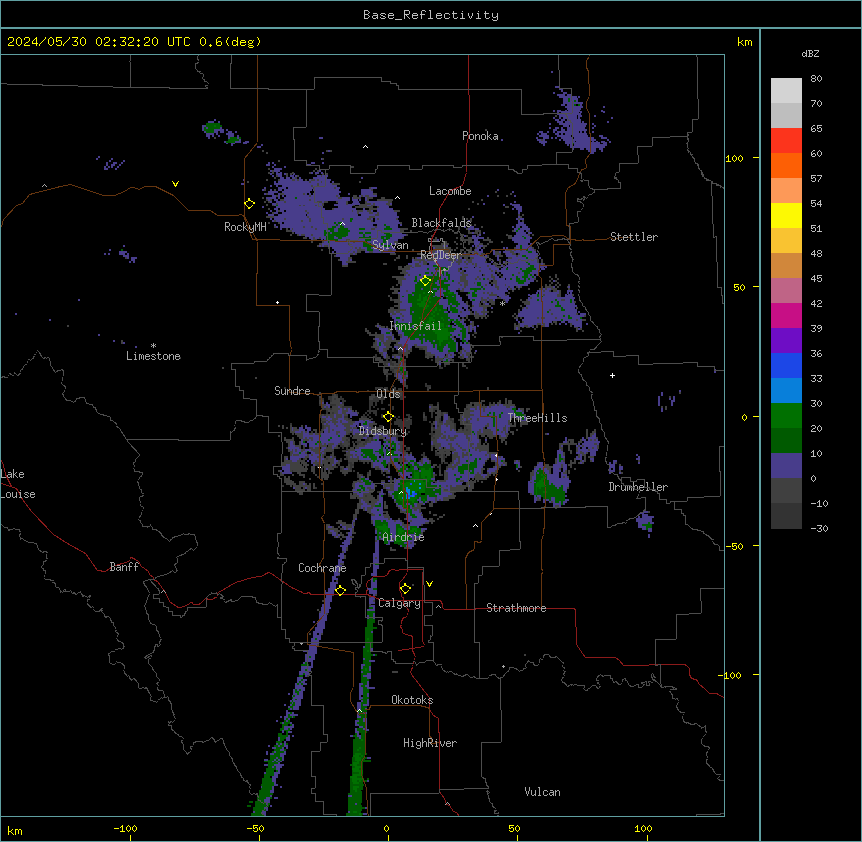Select the bright green 20-30 dBZ legend swatch
862x842 pixels.
[x=786, y=416]
